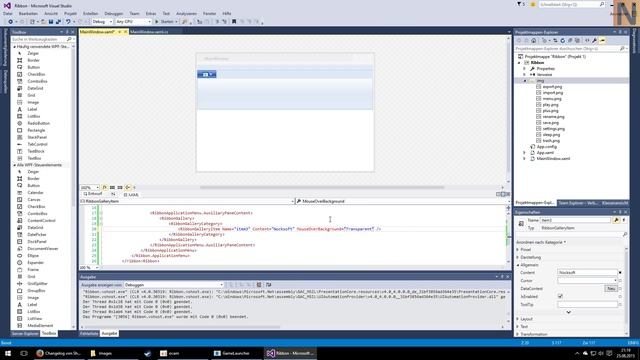Click the wrench icon beside the Name field
Viewport: 640px width, 360px height.
[616, 220]
